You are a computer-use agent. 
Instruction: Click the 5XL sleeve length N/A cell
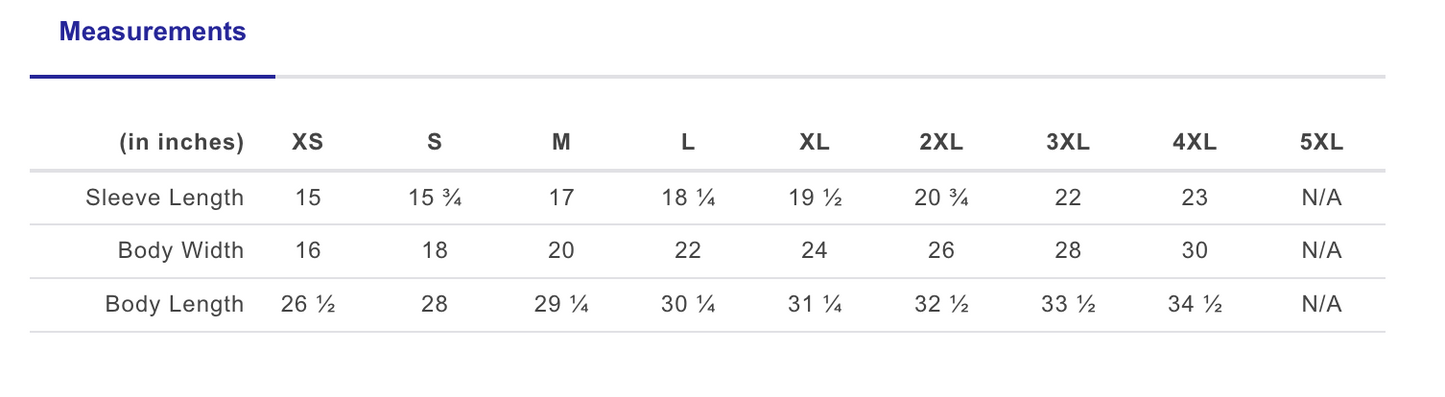1321,198
